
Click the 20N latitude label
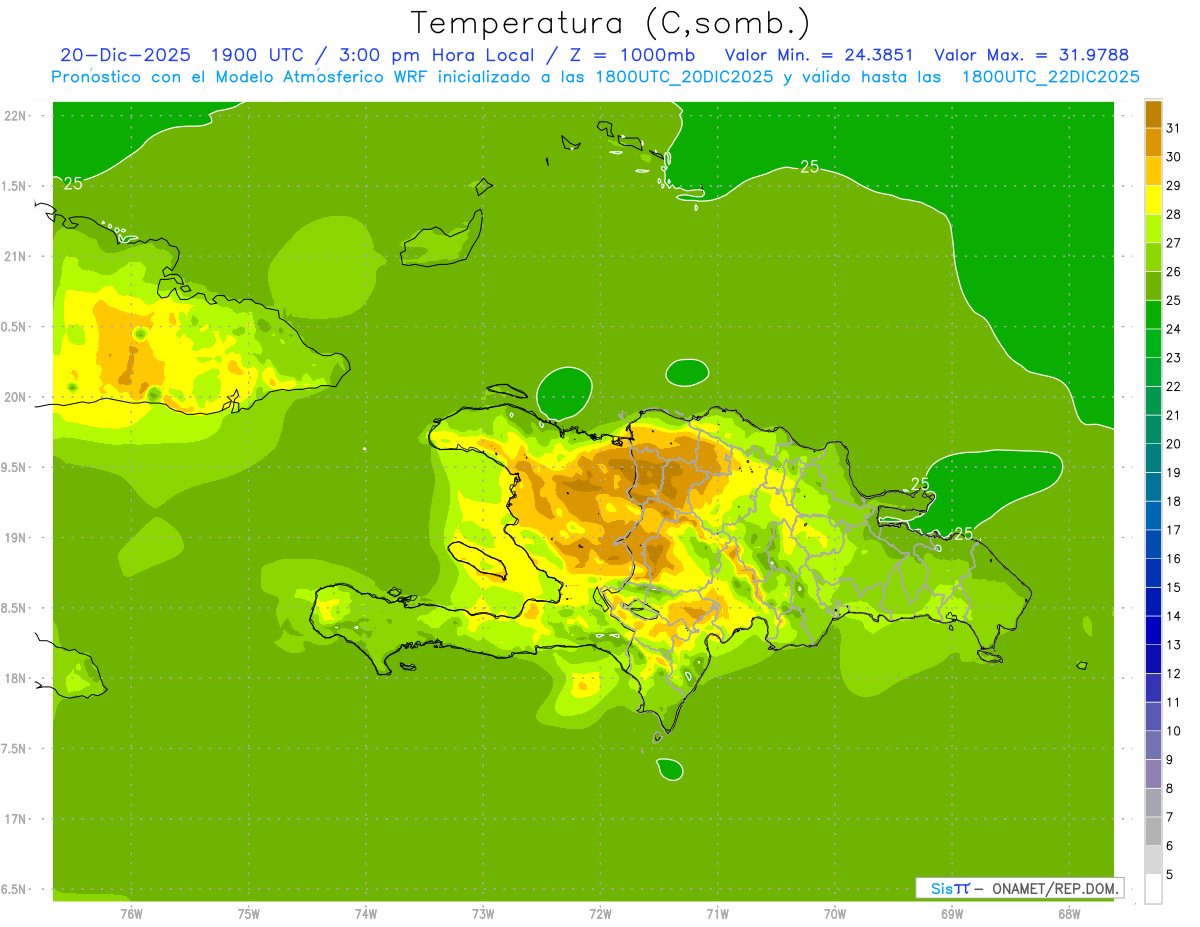(17, 397)
